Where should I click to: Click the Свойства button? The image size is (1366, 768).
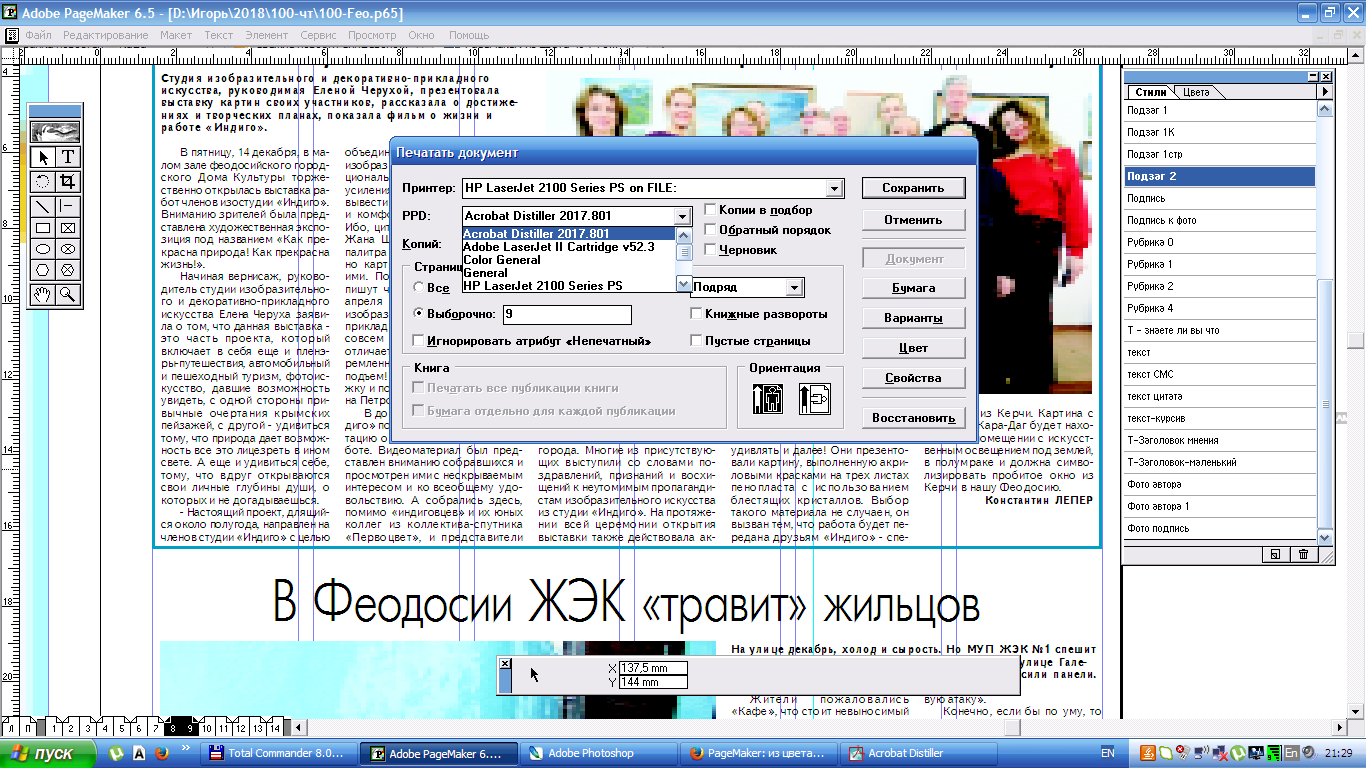[913, 378]
